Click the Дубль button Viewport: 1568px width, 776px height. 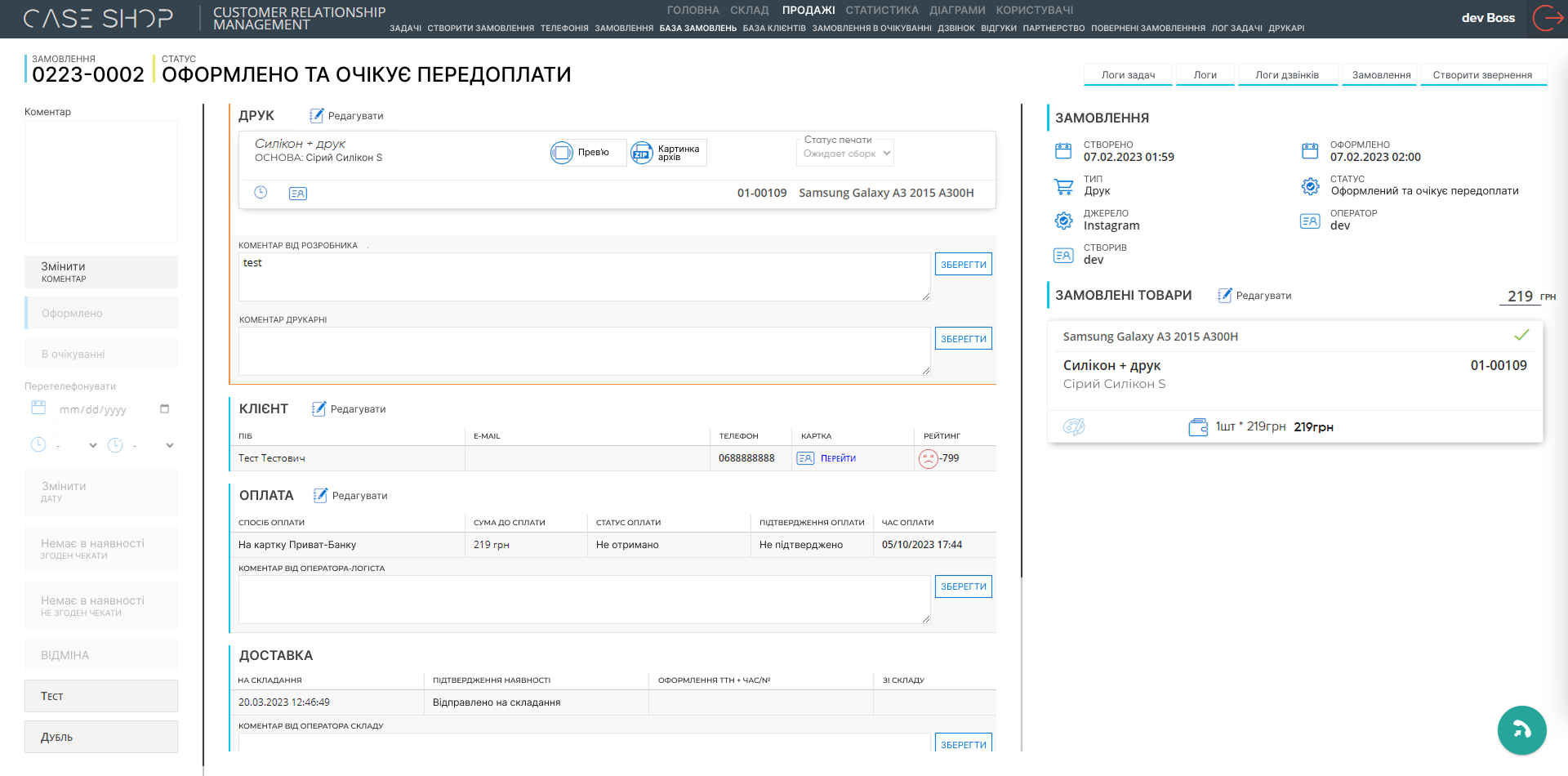click(101, 737)
